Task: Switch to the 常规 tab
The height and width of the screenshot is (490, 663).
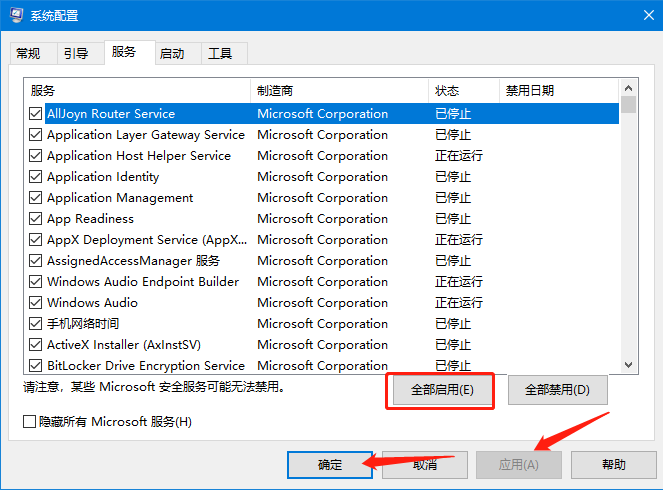Action: [28, 54]
